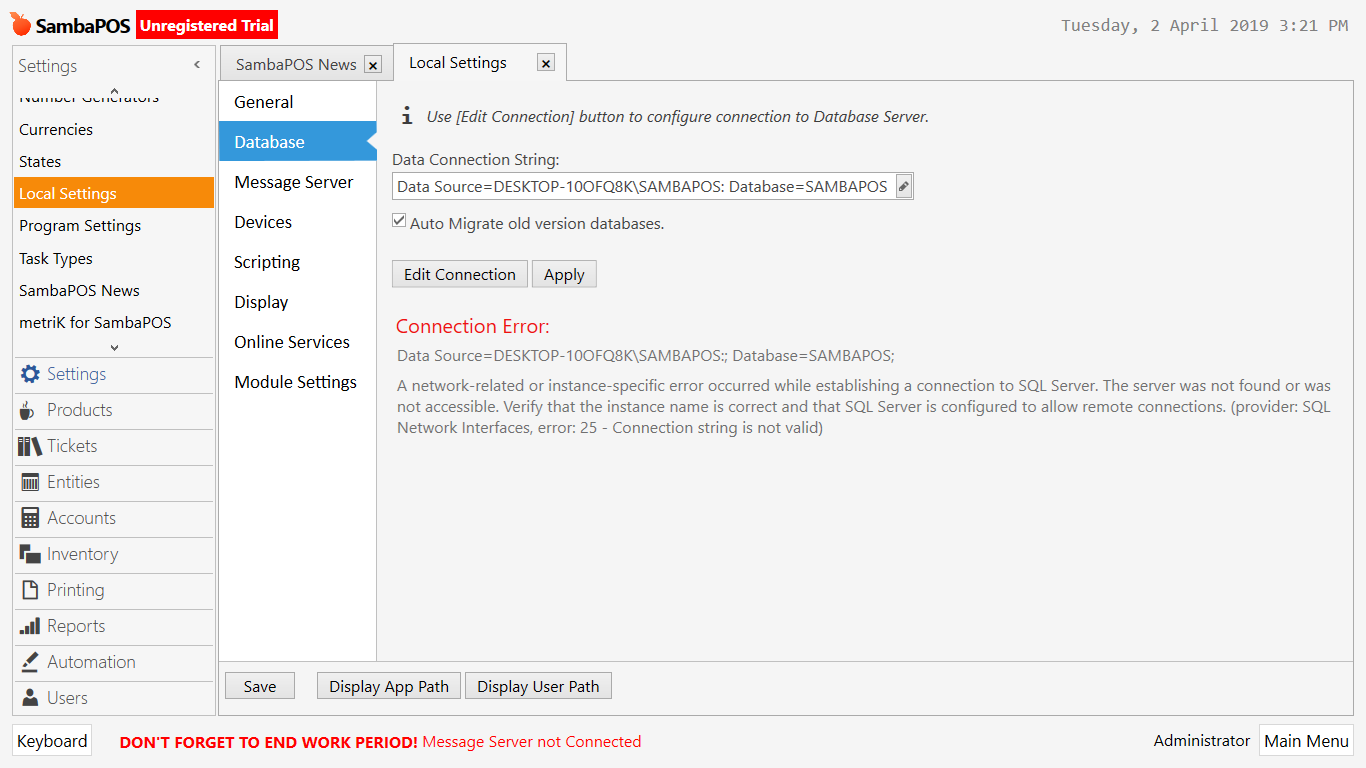Open the Products section
The image size is (1366, 768).
point(115,410)
